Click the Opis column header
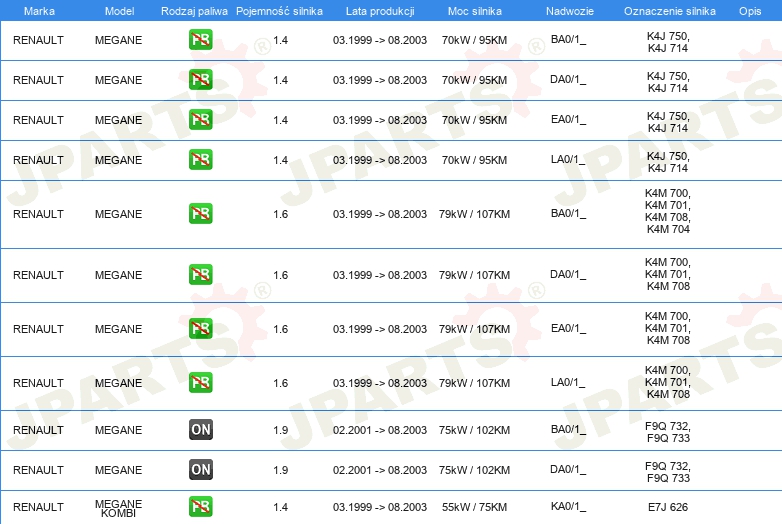 (x=750, y=11)
